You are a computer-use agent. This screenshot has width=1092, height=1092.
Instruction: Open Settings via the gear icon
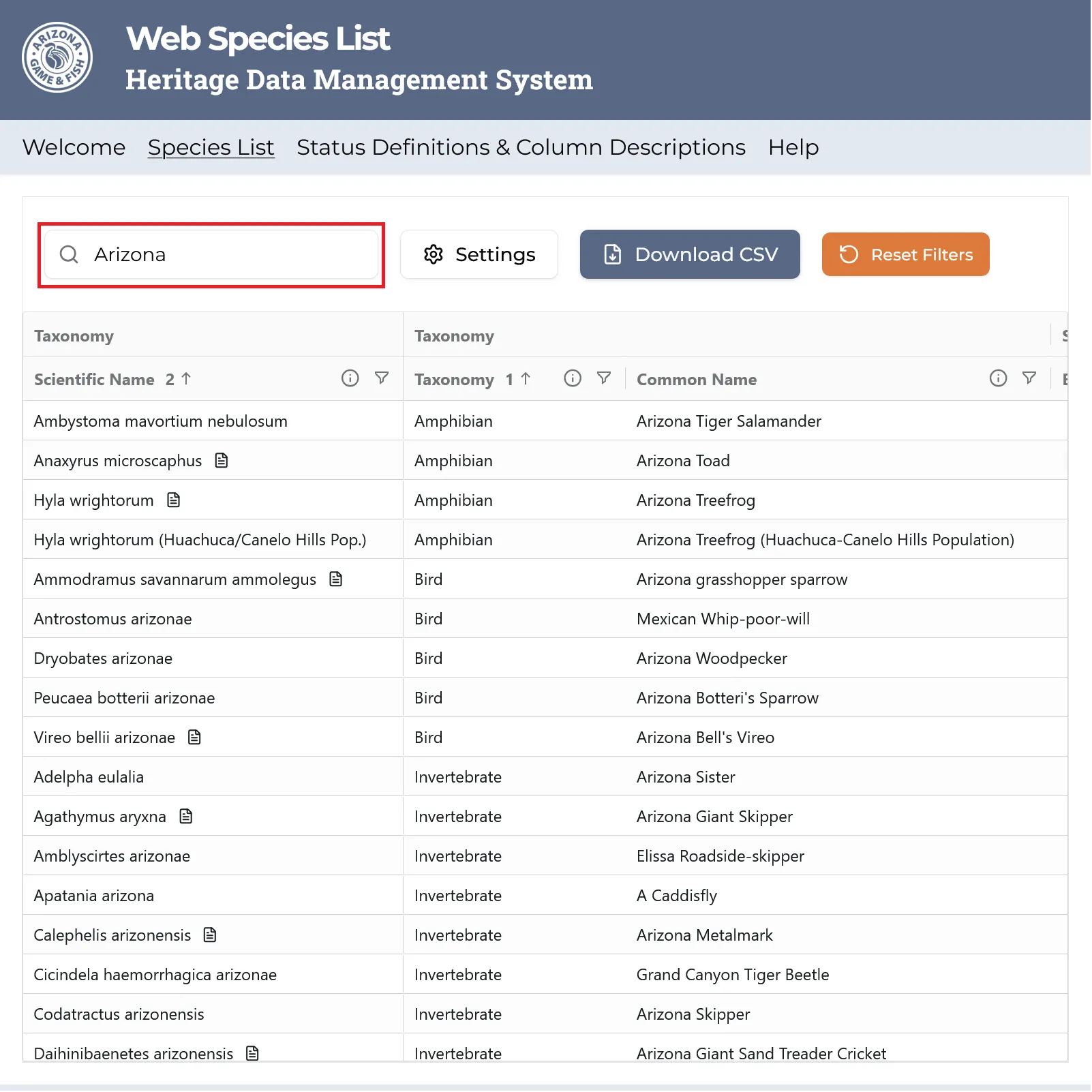click(x=434, y=254)
